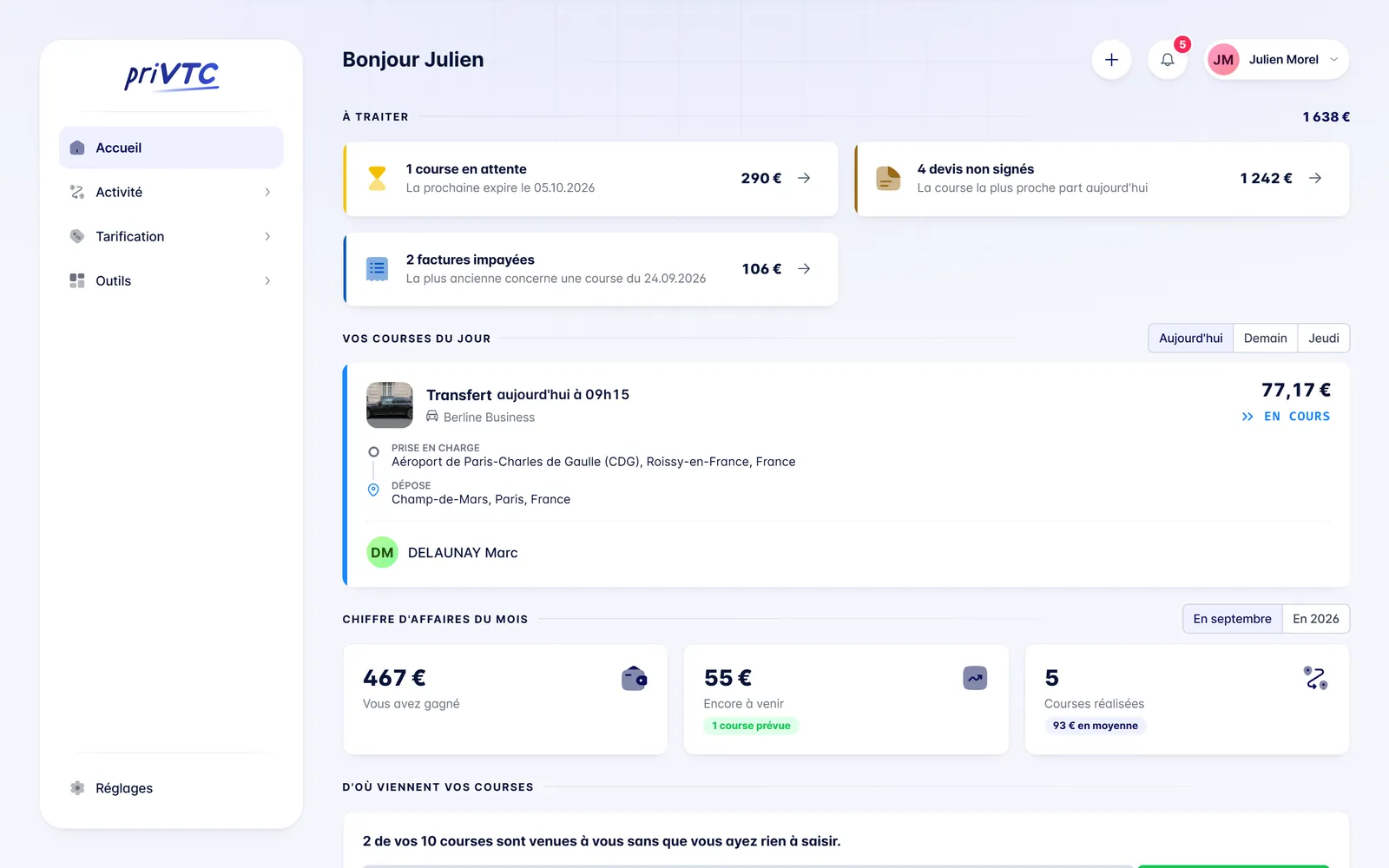Image resolution: width=1389 pixels, height=868 pixels.
Task: Click the Réglages gear icon
Action: pos(77,788)
